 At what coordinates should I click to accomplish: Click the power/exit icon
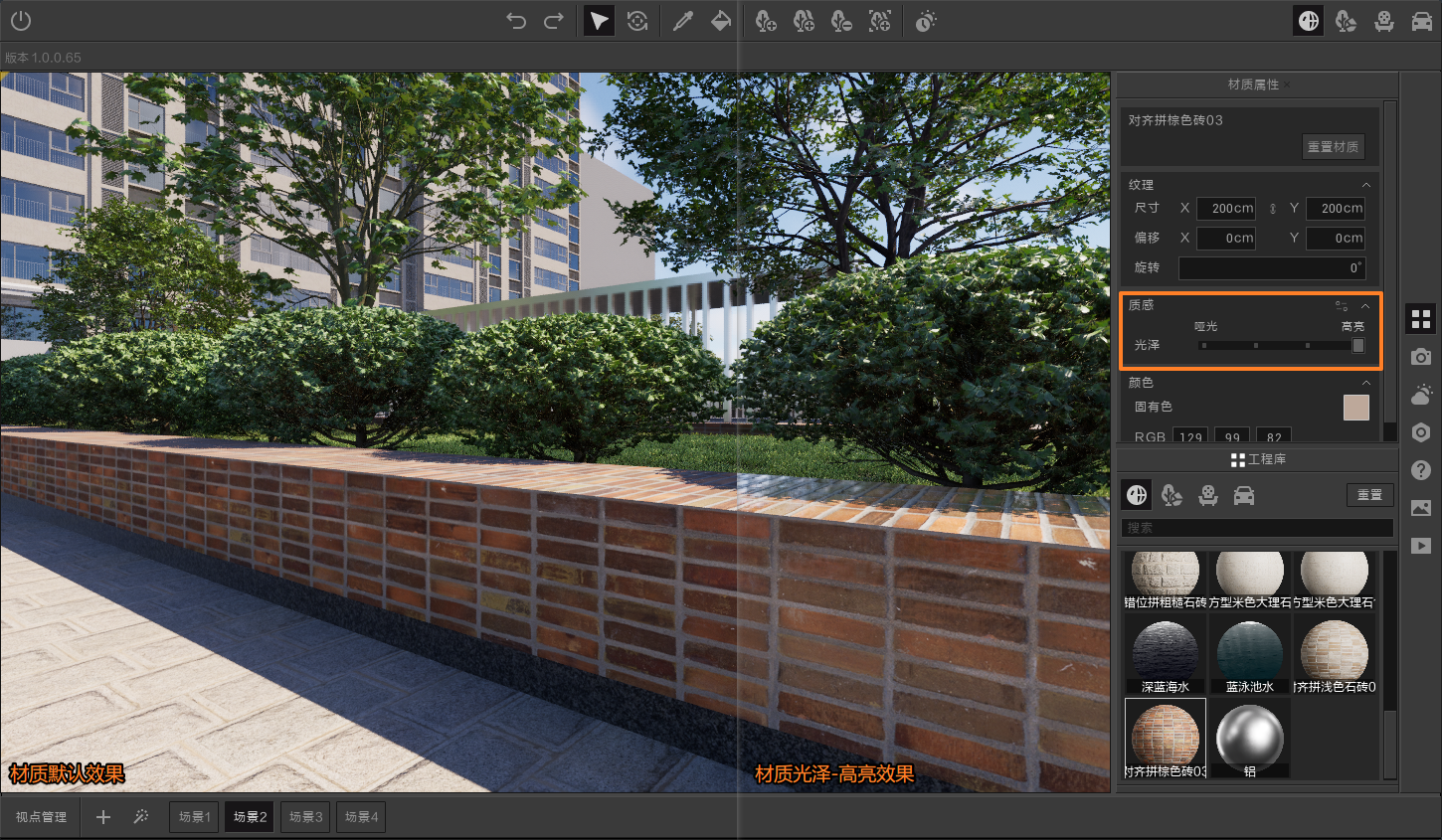21,21
